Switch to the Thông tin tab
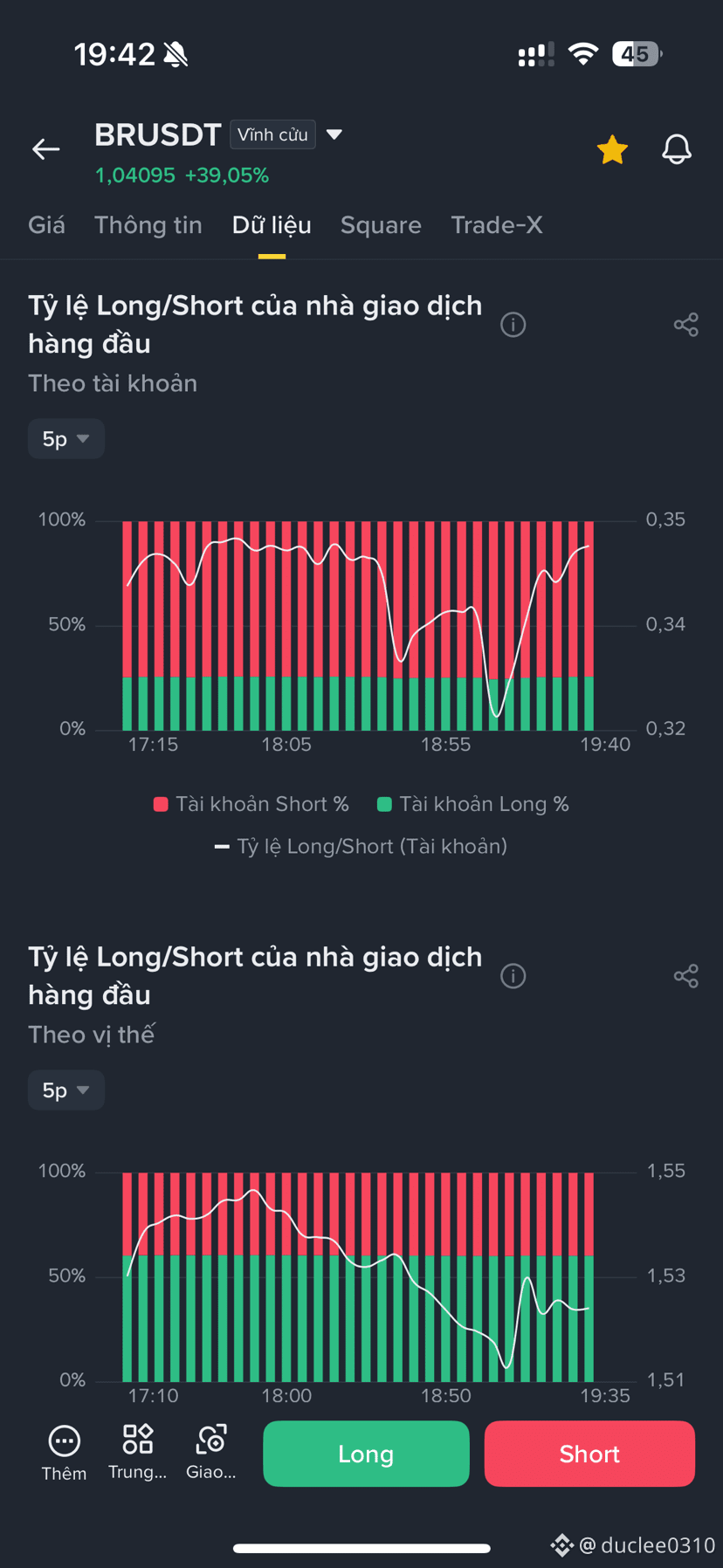 coord(148,225)
